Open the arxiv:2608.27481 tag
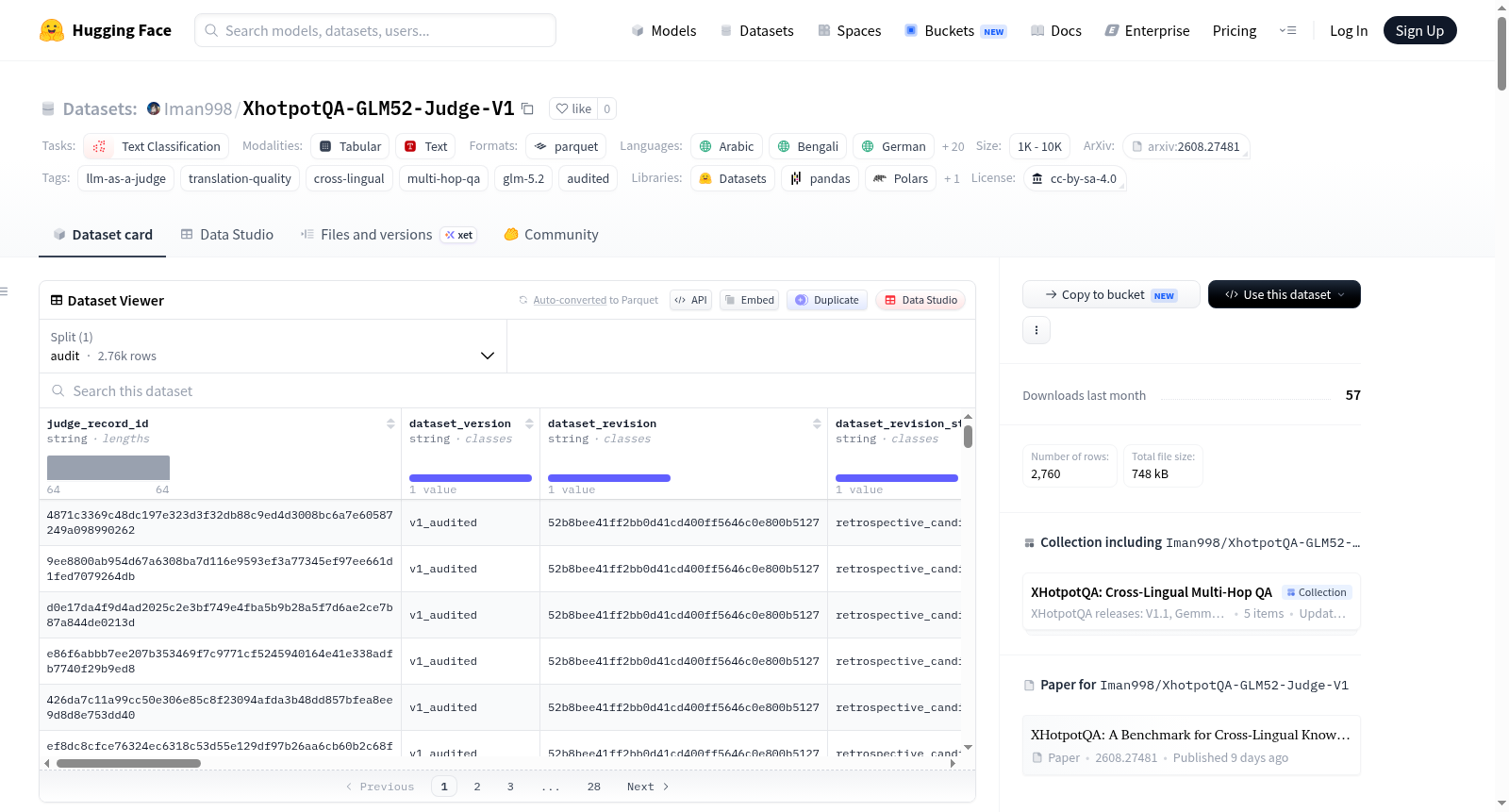Image resolution: width=1509 pixels, height=812 pixels. 1186,146
